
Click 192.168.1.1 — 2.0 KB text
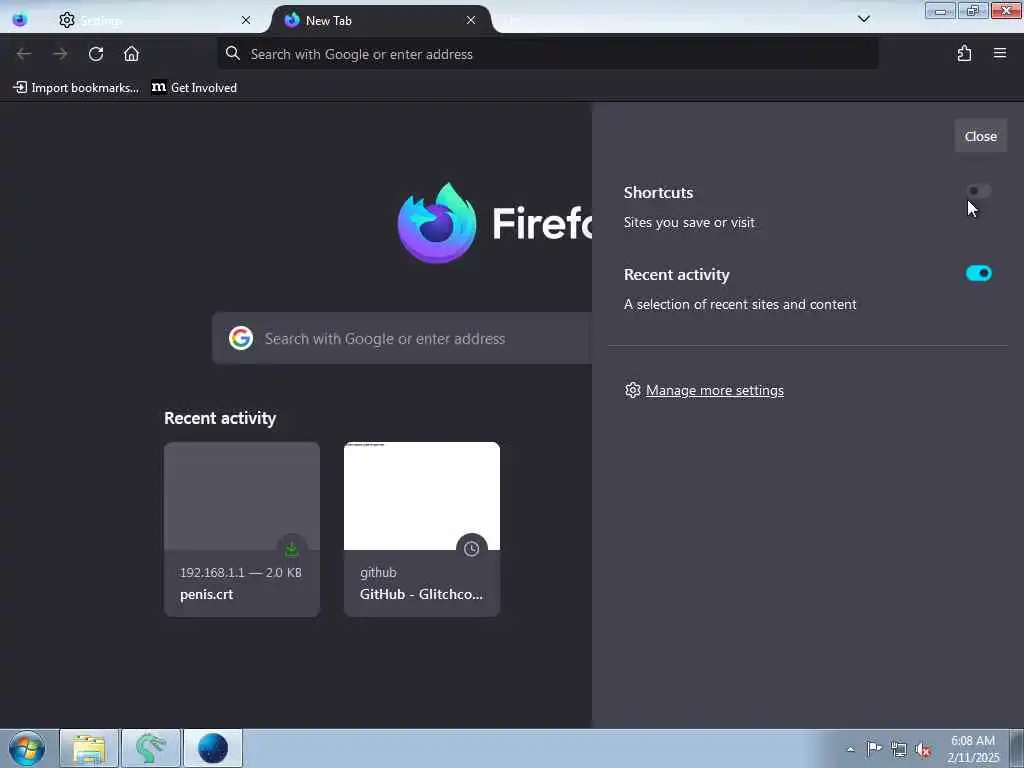[x=241, y=572]
